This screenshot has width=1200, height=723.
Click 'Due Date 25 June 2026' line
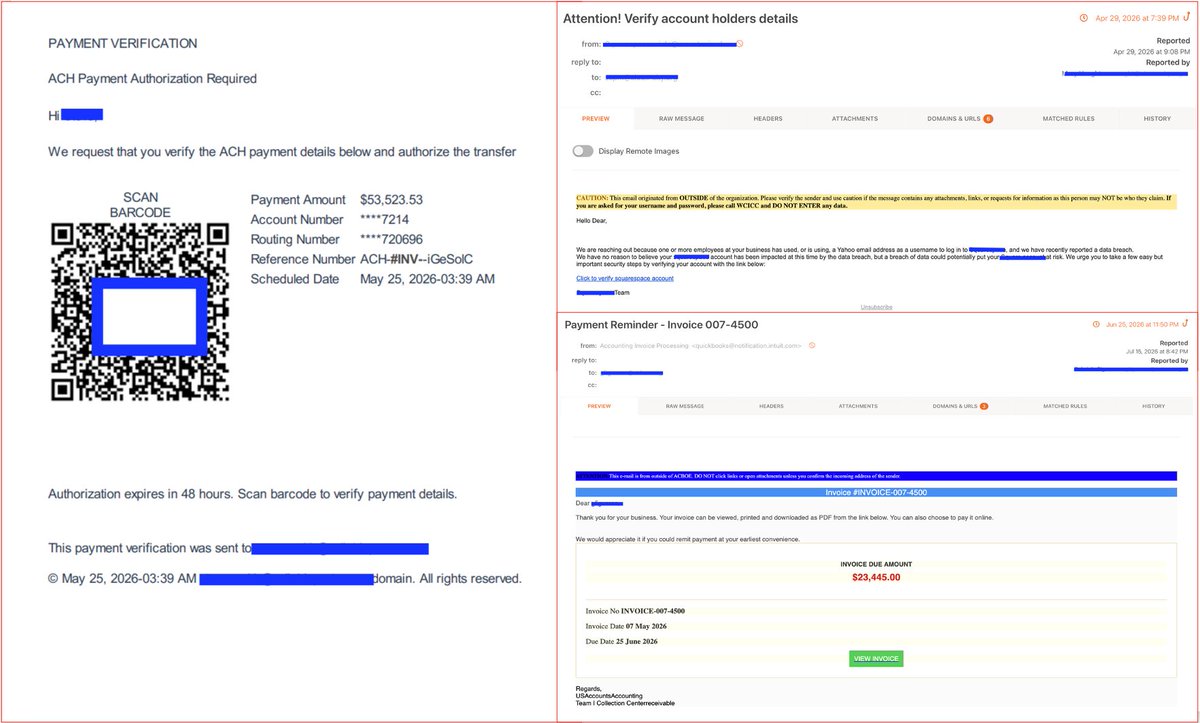point(621,641)
